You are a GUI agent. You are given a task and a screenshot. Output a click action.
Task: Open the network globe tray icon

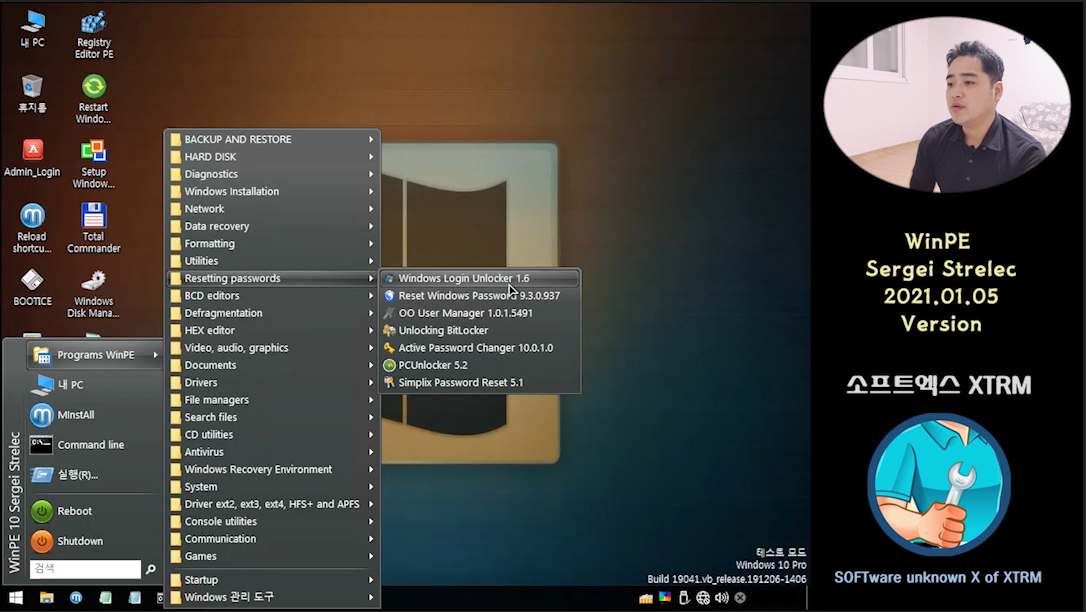coord(703,597)
